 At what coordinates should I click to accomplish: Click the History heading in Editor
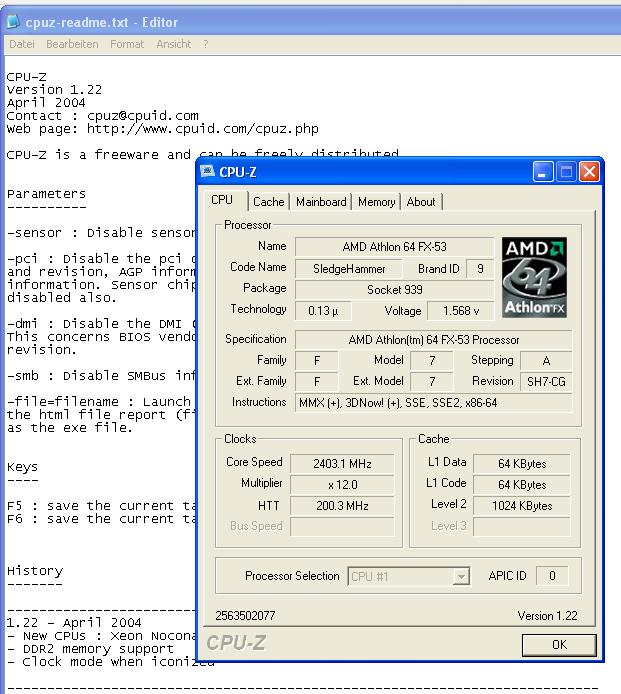click(35, 571)
